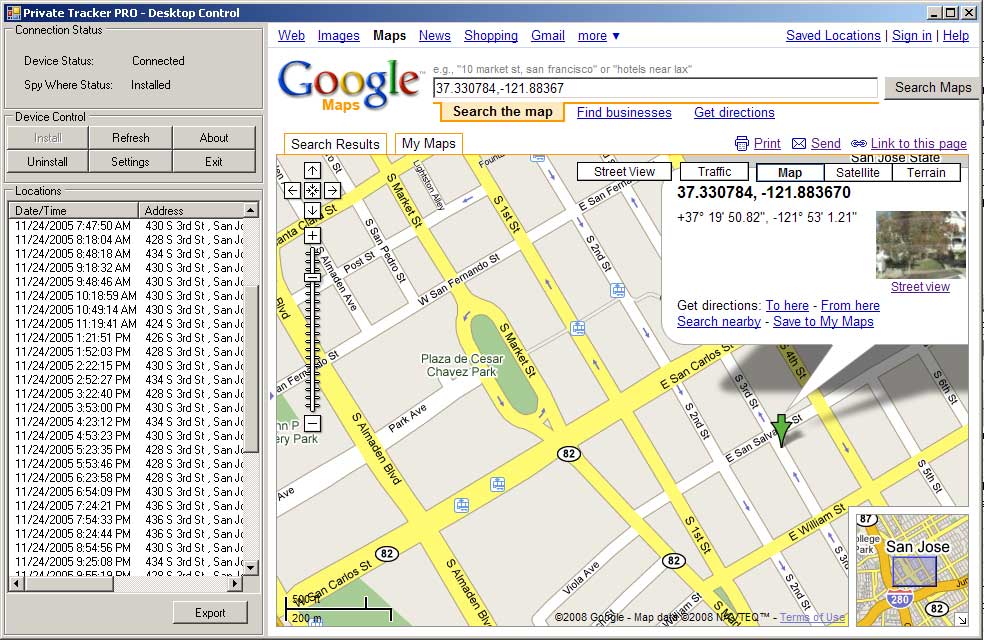Open the Search Results tab
Viewport: 984px width, 640px height.
point(335,144)
